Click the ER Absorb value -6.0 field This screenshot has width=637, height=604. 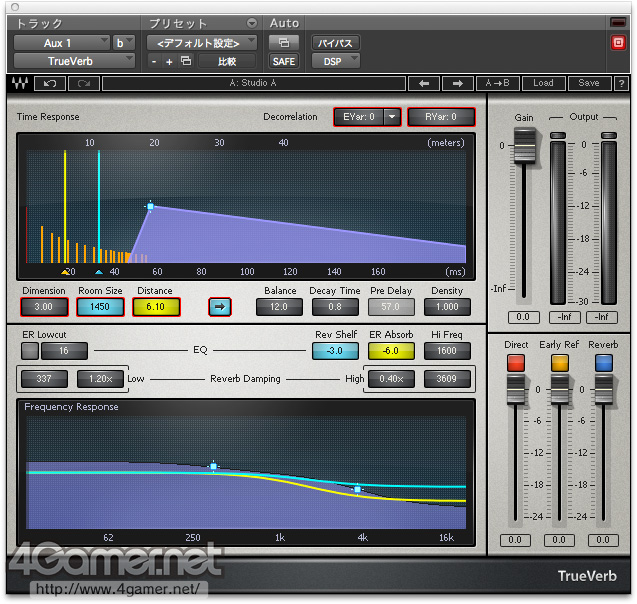391,351
